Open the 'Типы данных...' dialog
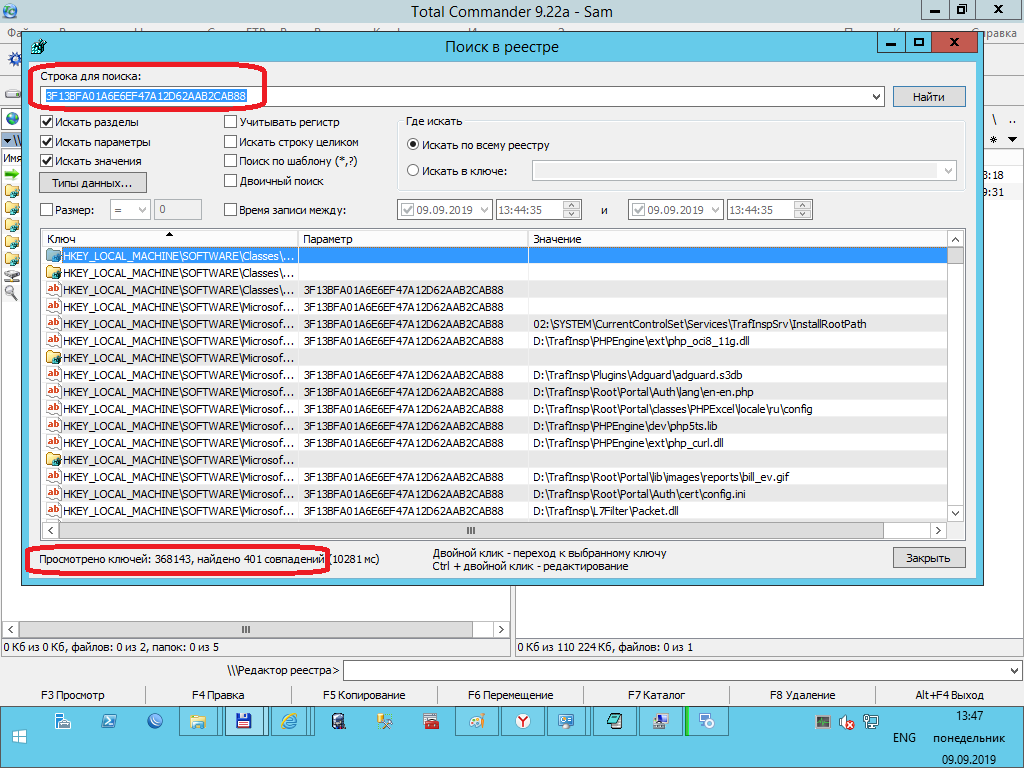Viewport: 1024px width, 768px height. (93, 183)
